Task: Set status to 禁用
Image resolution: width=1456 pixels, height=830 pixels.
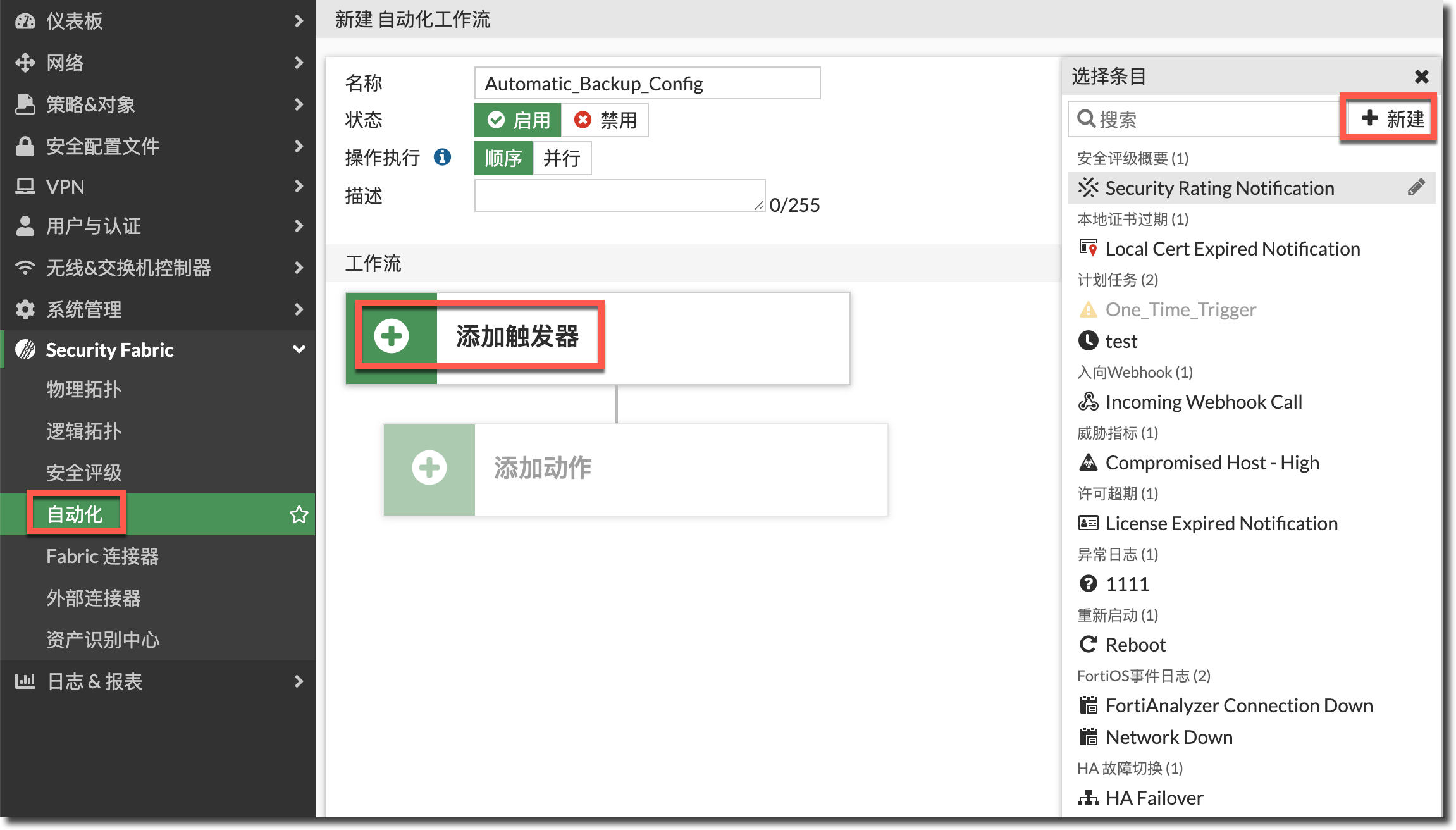Action: 605,120
